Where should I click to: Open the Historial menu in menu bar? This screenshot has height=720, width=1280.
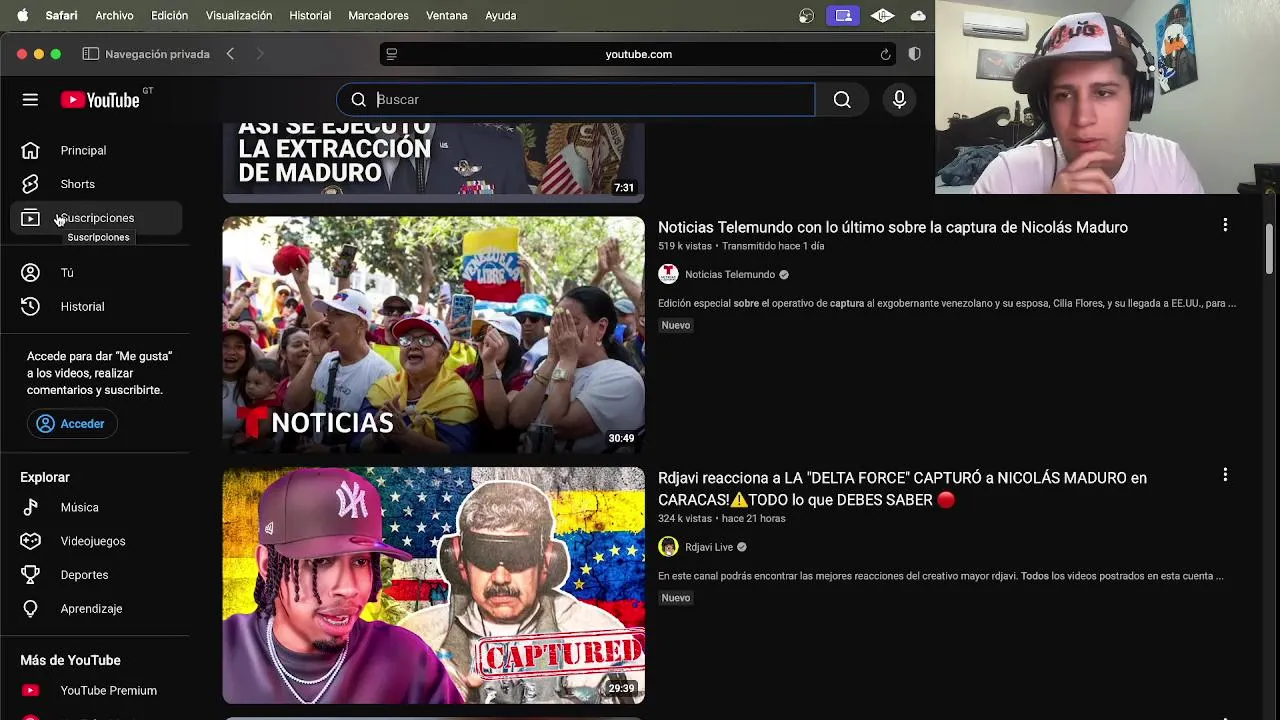310,15
